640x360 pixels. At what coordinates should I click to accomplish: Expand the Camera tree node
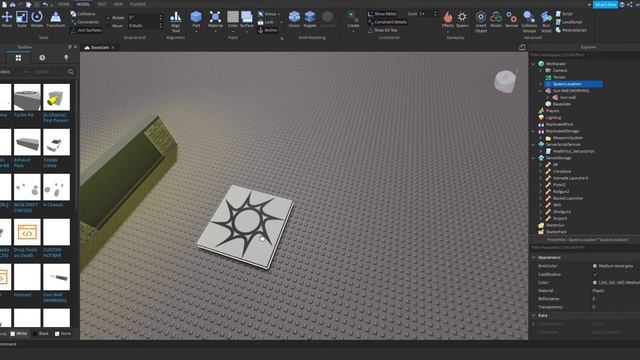tap(540, 71)
